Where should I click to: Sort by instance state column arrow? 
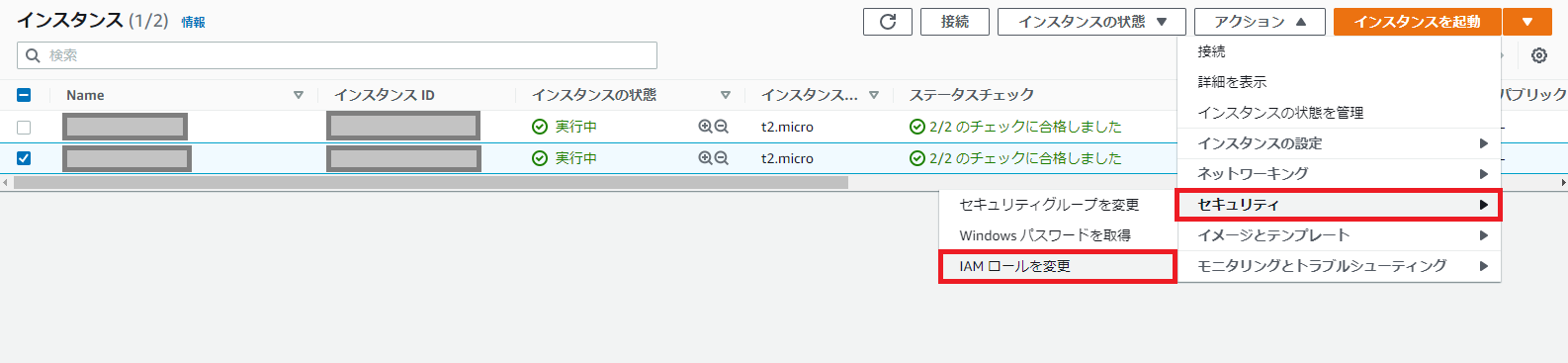[726, 95]
